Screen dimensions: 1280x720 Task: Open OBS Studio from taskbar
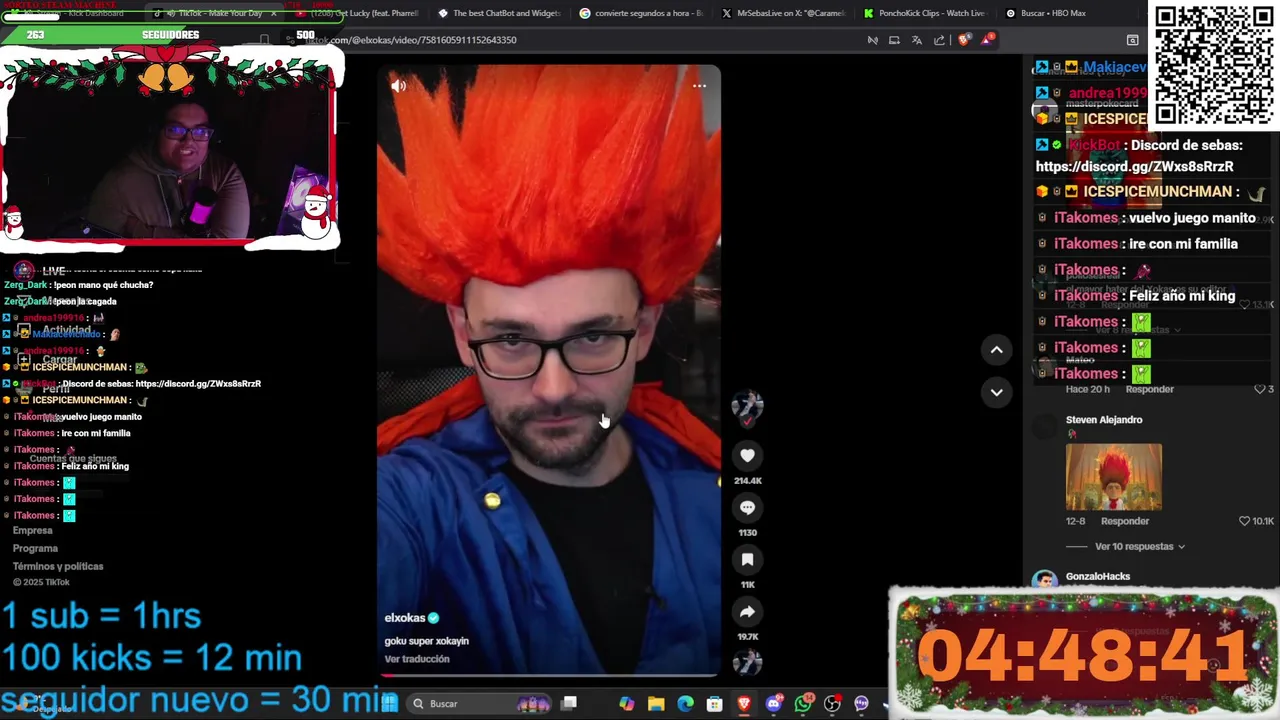point(832,704)
